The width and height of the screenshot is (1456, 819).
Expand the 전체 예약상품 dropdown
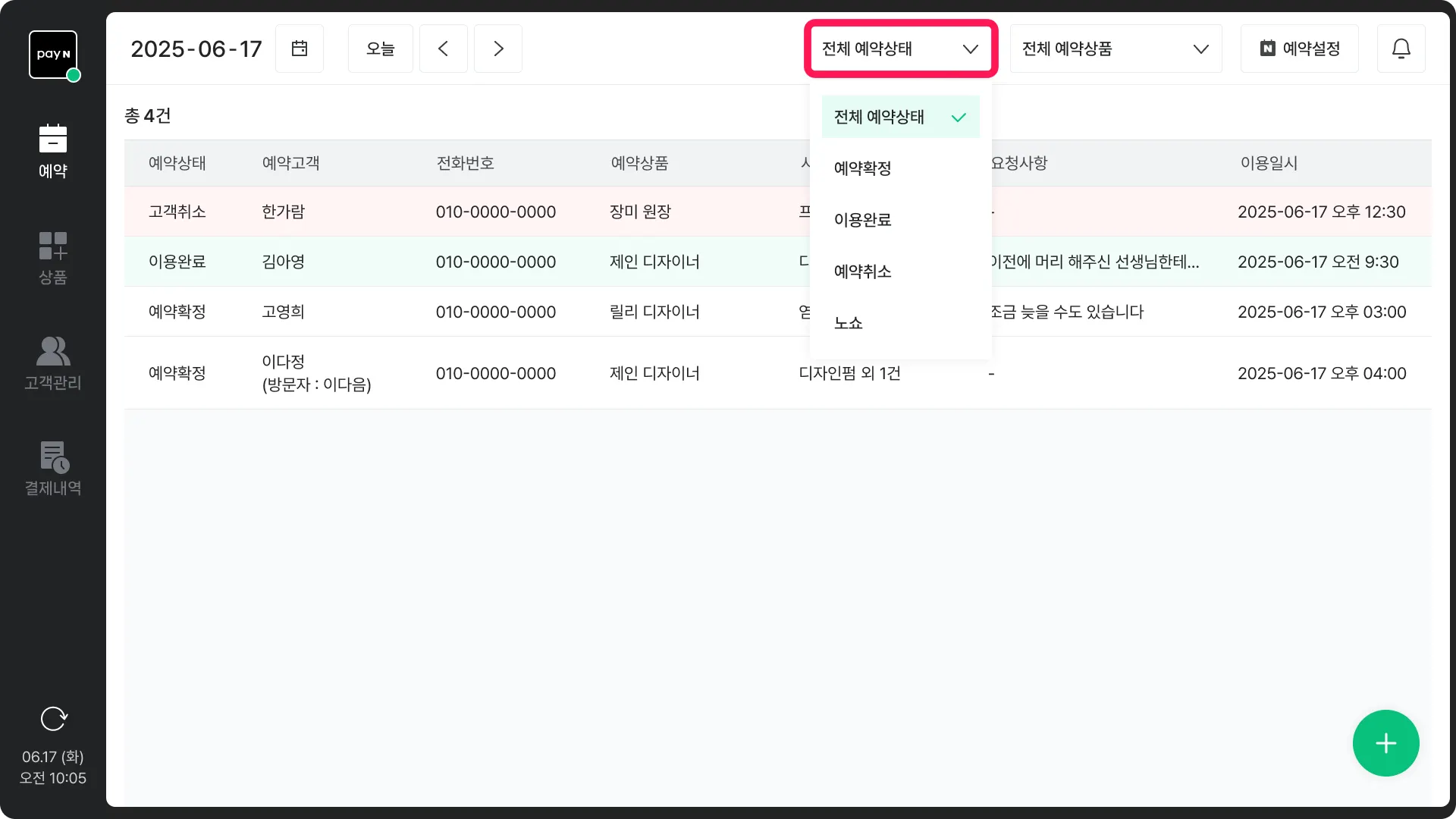point(1116,49)
